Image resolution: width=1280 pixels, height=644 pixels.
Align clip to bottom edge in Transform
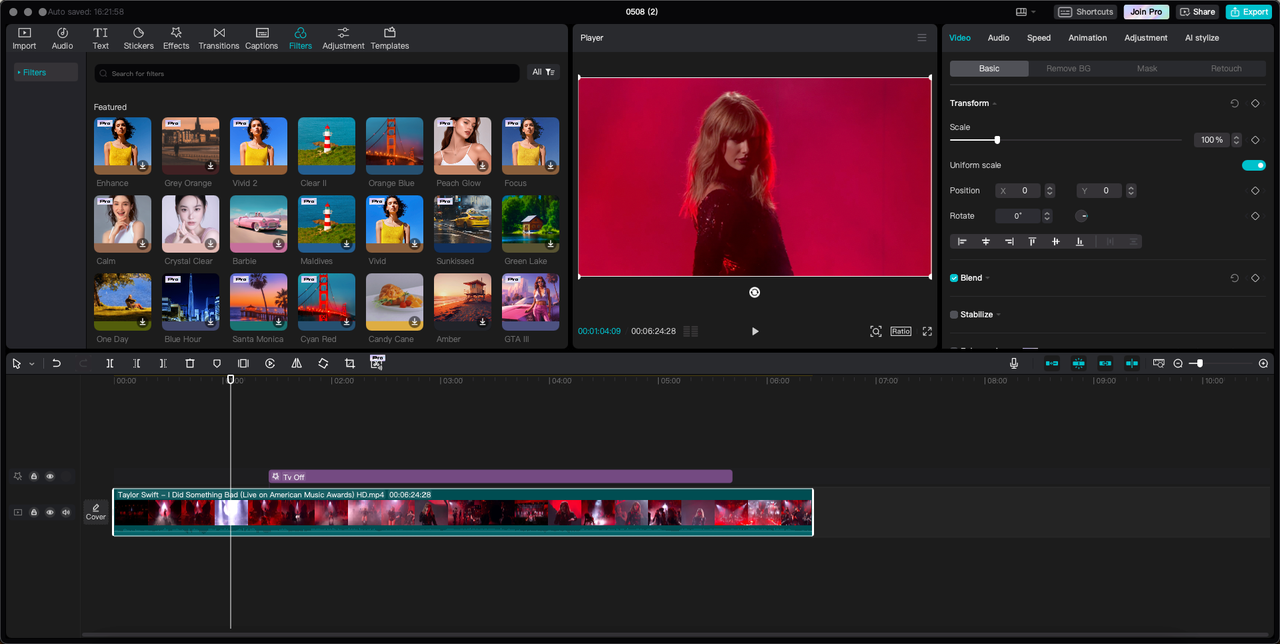(1079, 241)
